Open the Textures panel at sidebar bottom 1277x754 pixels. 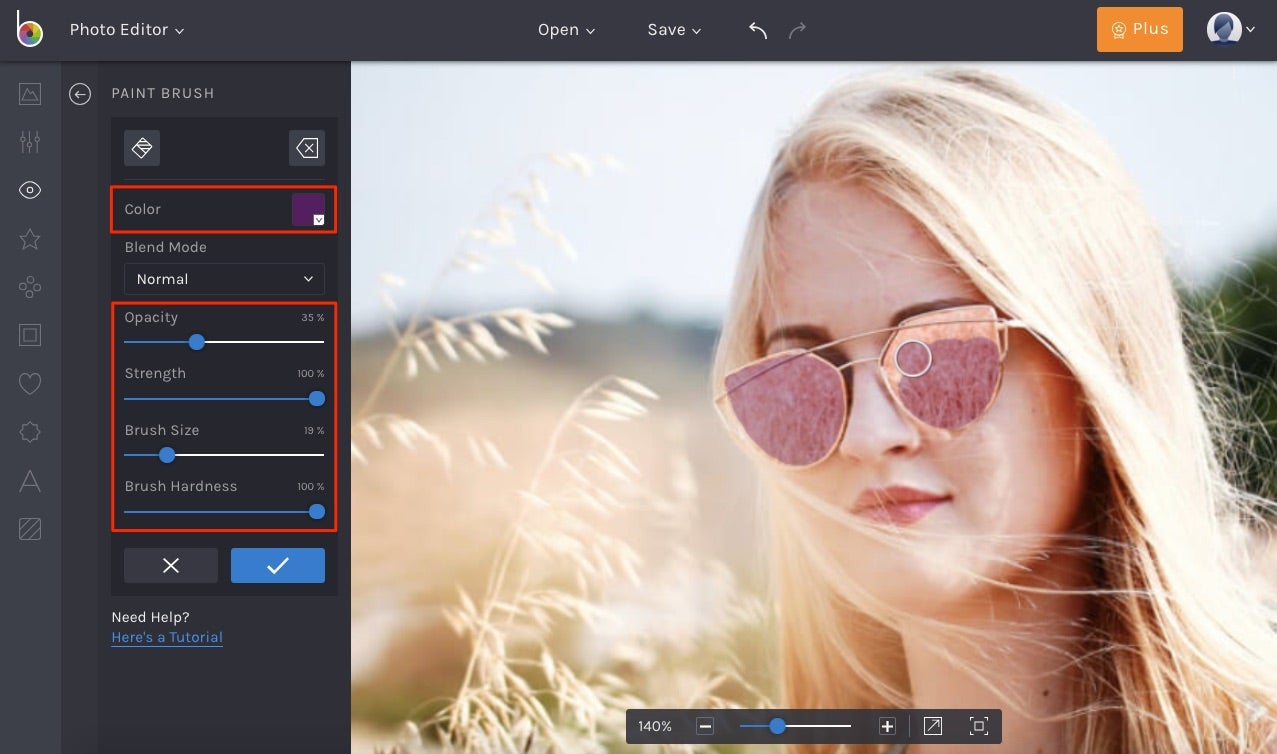29,529
